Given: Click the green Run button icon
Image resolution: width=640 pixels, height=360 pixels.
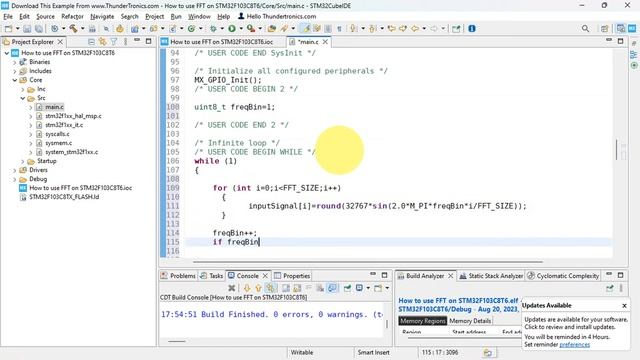Looking at the screenshot, I should coord(232,29).
